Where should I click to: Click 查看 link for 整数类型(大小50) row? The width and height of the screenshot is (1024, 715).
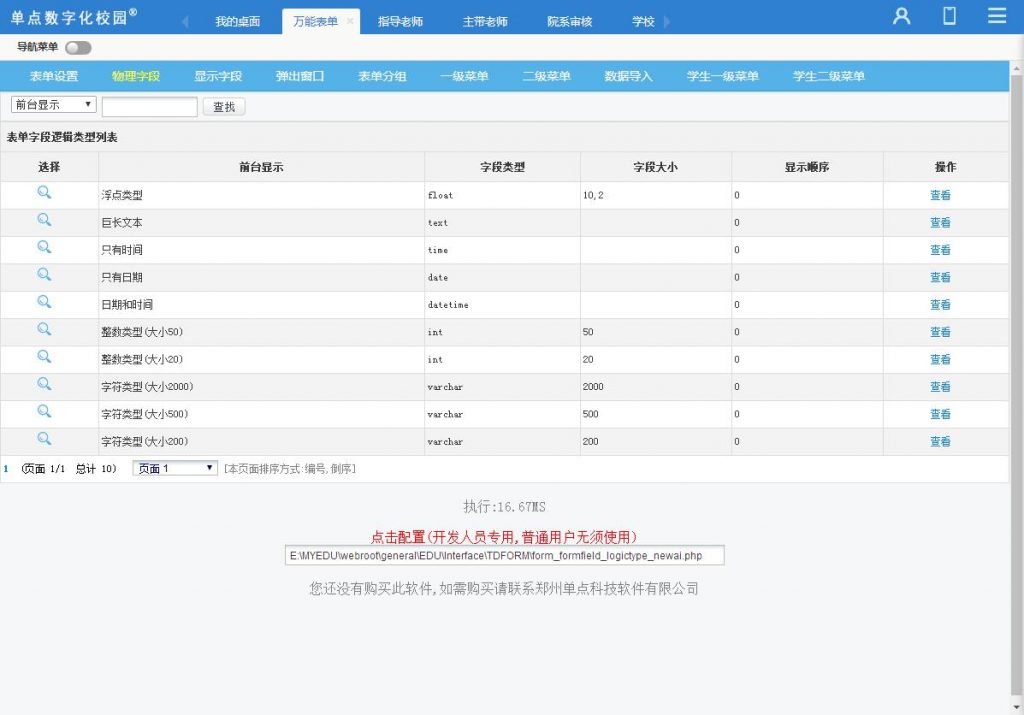pos(940,332)
